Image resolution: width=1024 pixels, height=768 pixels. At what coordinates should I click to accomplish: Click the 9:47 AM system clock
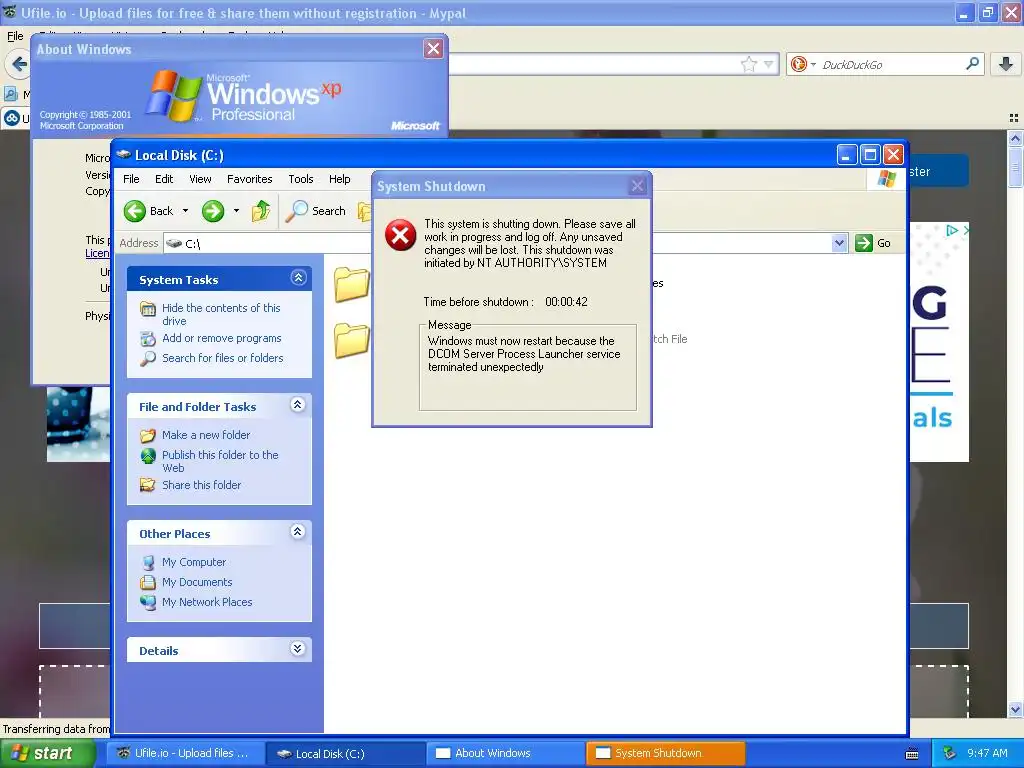click(x=987, y=753)
